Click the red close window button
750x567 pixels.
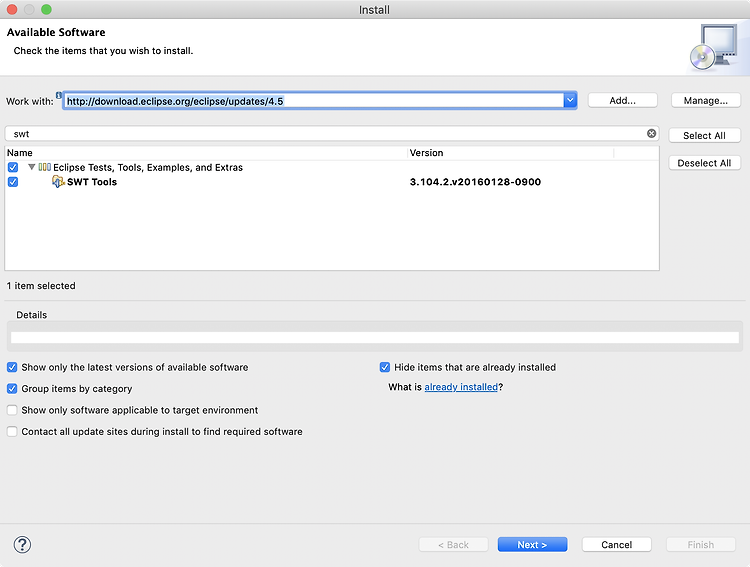(x=12, y=9)
